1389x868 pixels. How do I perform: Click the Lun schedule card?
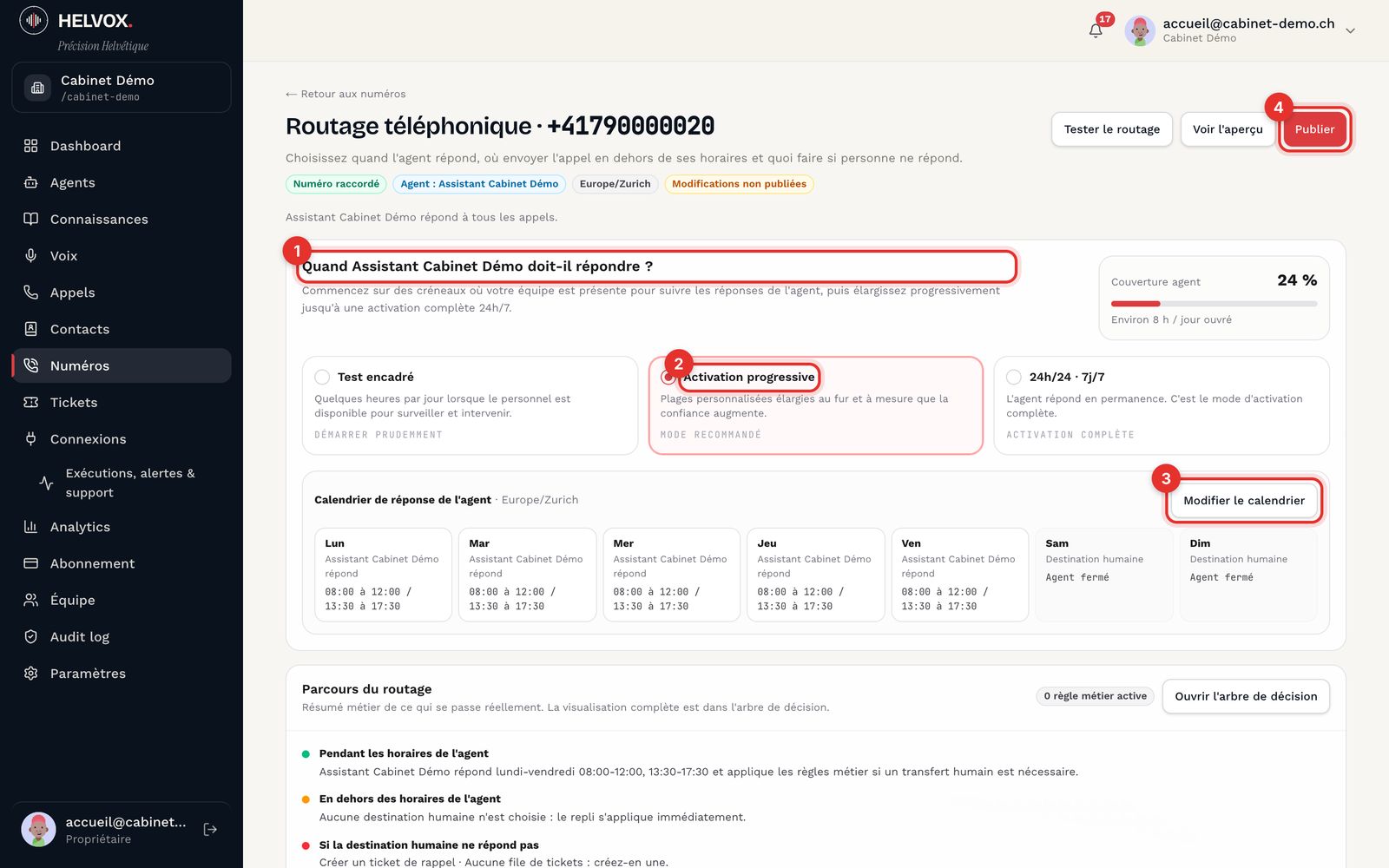click(383, 575)
